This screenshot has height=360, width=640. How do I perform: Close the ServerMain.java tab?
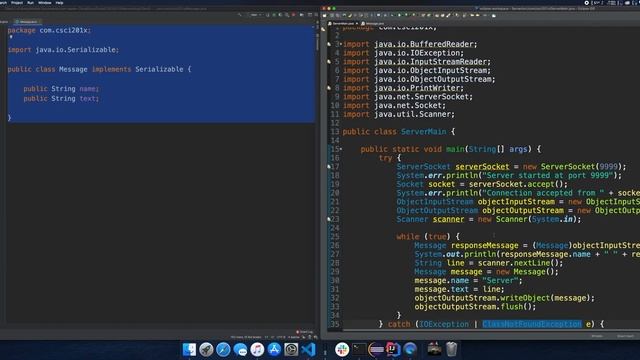tap(357, 23)
